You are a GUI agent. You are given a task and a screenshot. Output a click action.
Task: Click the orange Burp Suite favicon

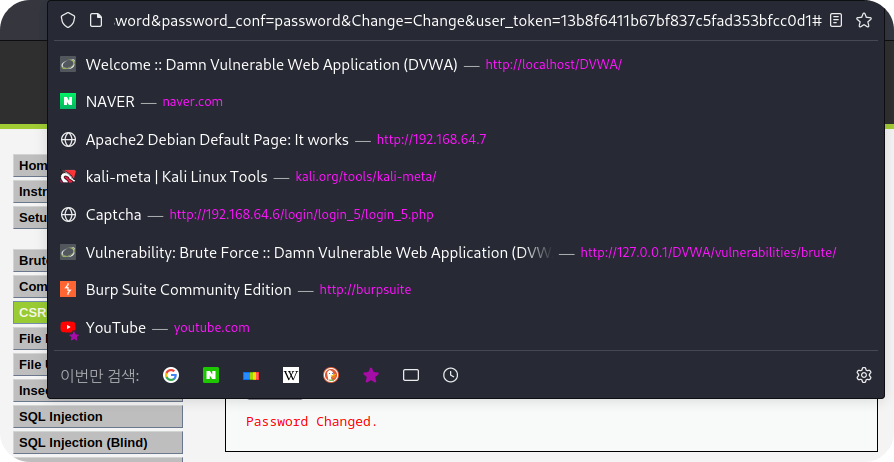(x=68, y=290)
